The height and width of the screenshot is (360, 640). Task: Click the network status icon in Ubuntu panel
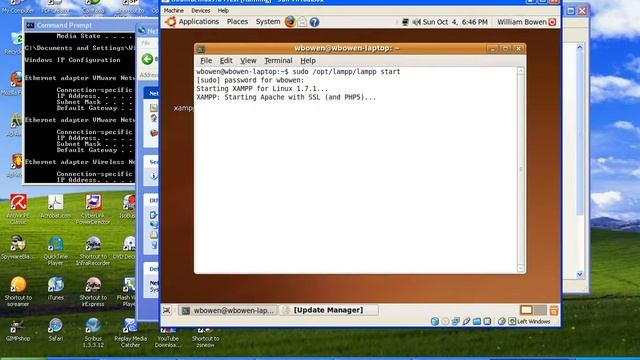pyautogui.click(x=405, y=22)
